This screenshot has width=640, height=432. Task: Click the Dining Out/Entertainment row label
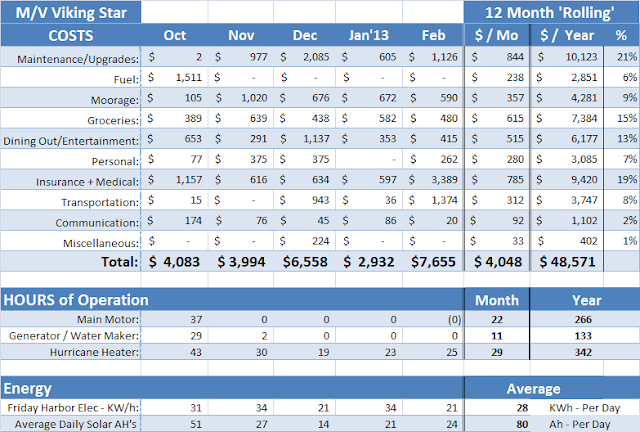point(71,141)
